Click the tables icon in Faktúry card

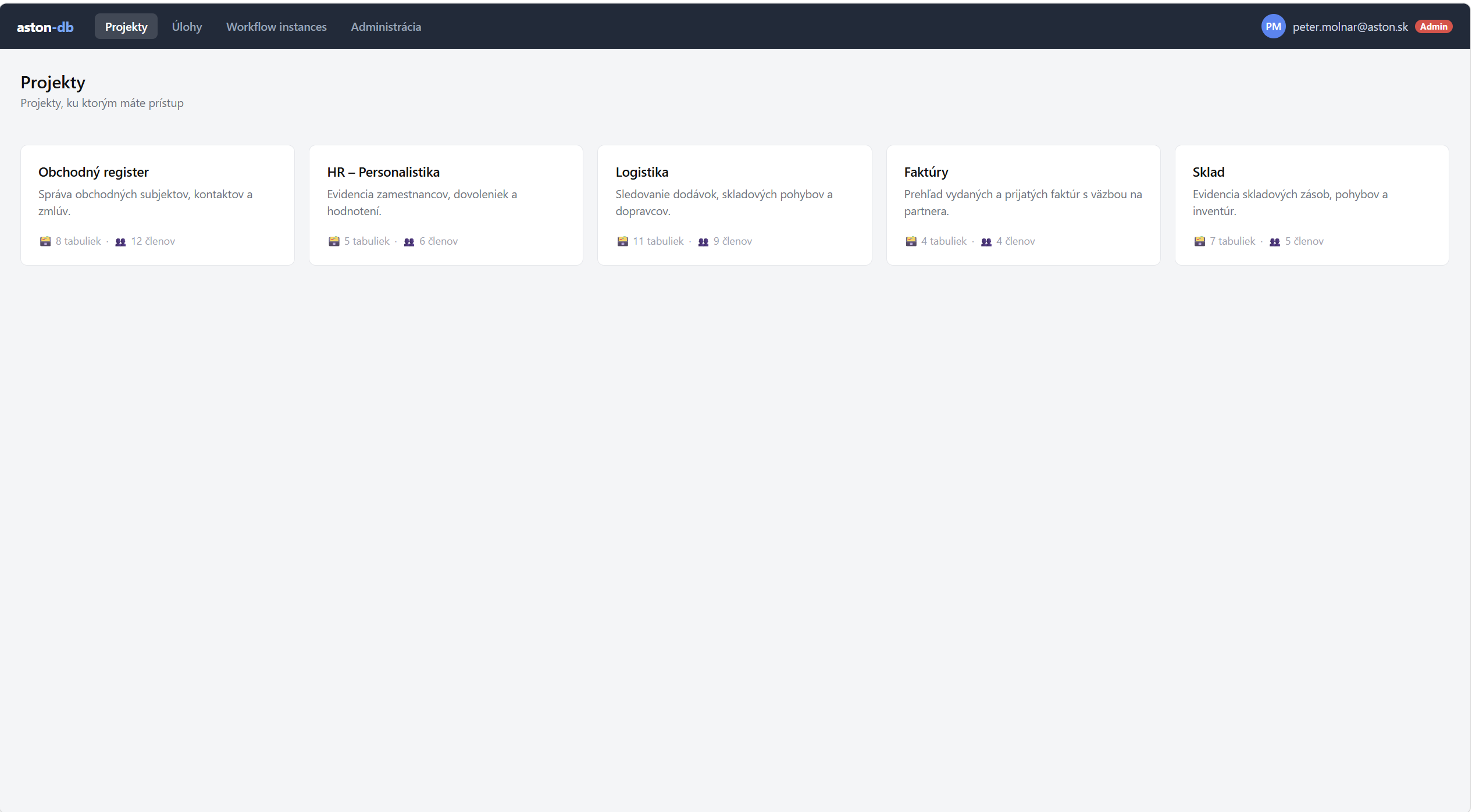[x=911, y=241]
